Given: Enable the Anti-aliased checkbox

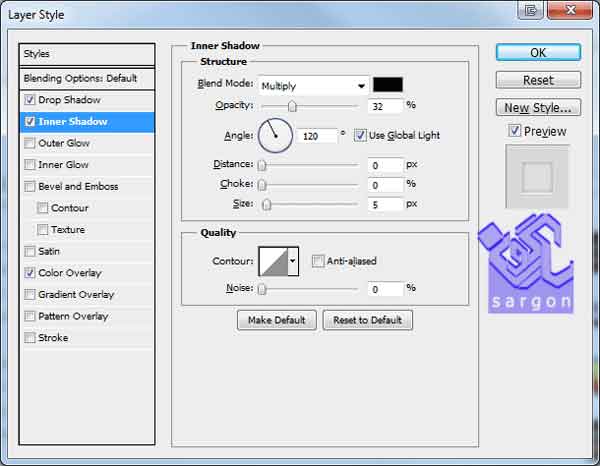Looking at the screenshot, I should (x=318, y=262).
